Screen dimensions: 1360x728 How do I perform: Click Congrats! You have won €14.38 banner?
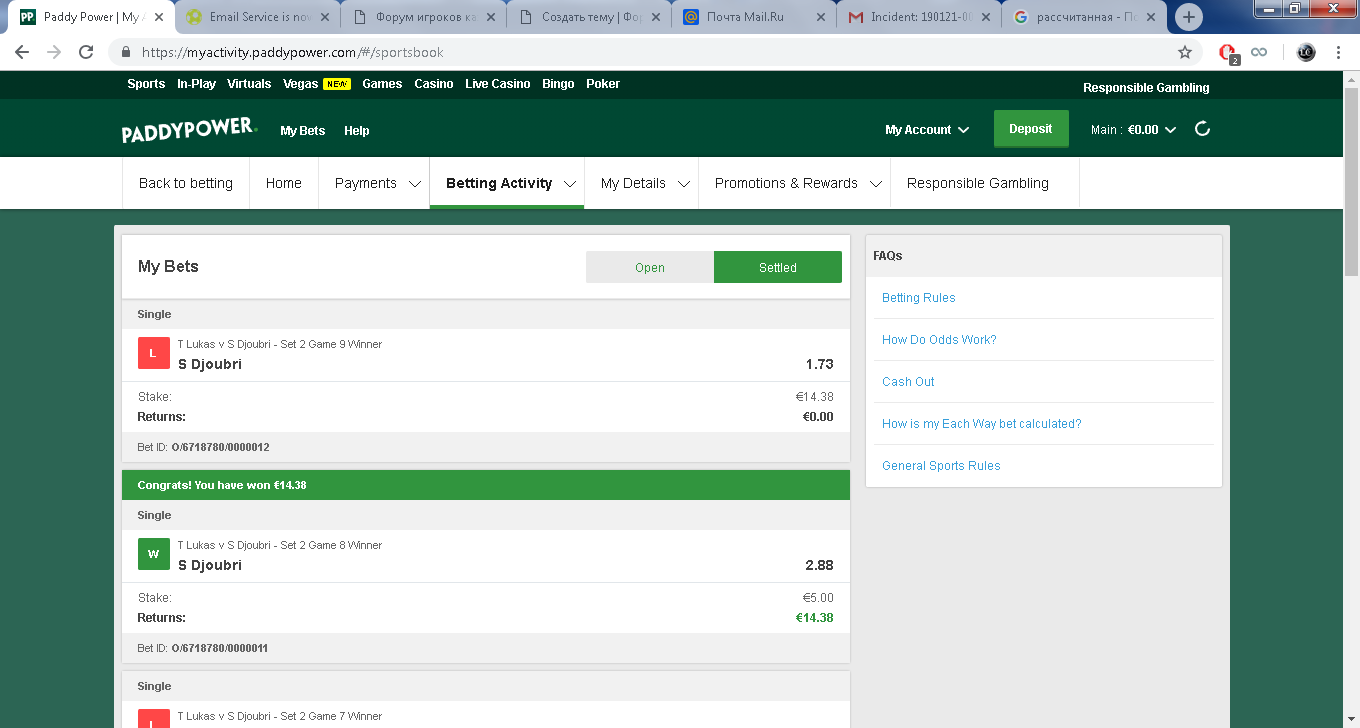[x=486, y=485]
